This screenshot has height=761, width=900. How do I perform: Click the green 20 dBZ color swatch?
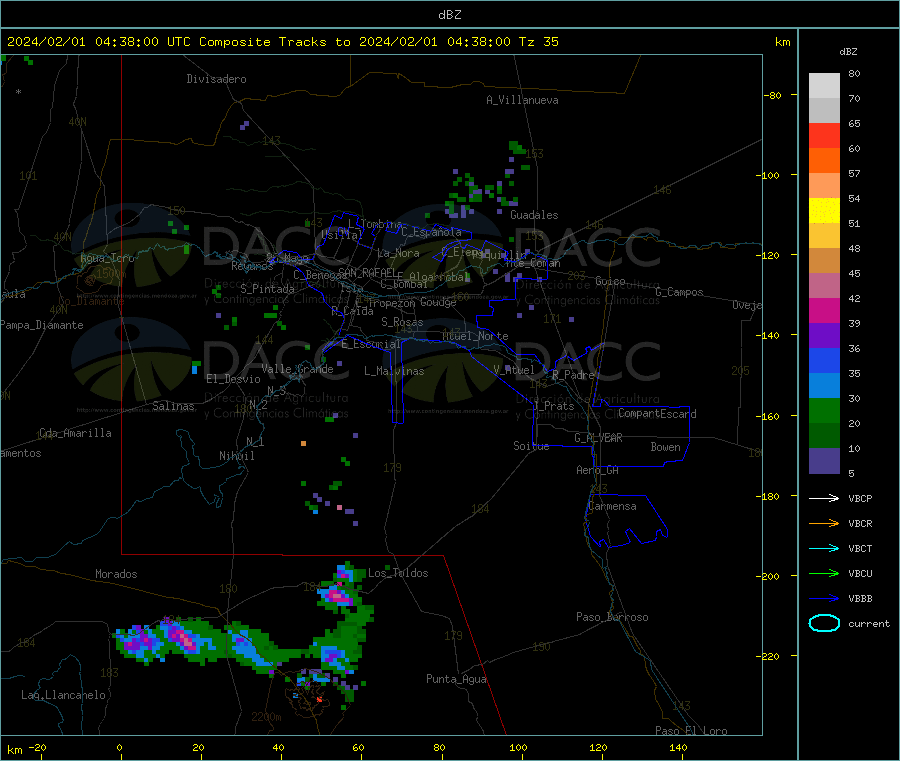point(824,411)
